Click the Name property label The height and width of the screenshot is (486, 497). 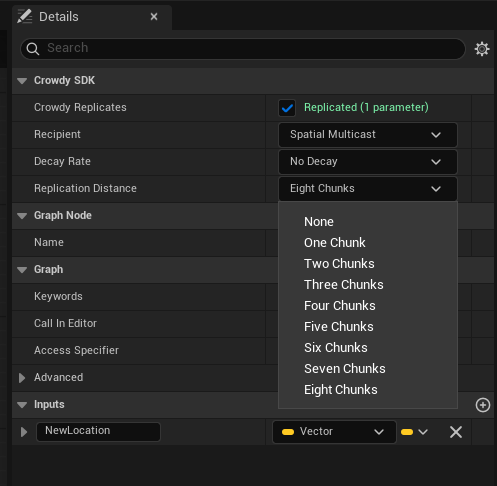point(49,242)
